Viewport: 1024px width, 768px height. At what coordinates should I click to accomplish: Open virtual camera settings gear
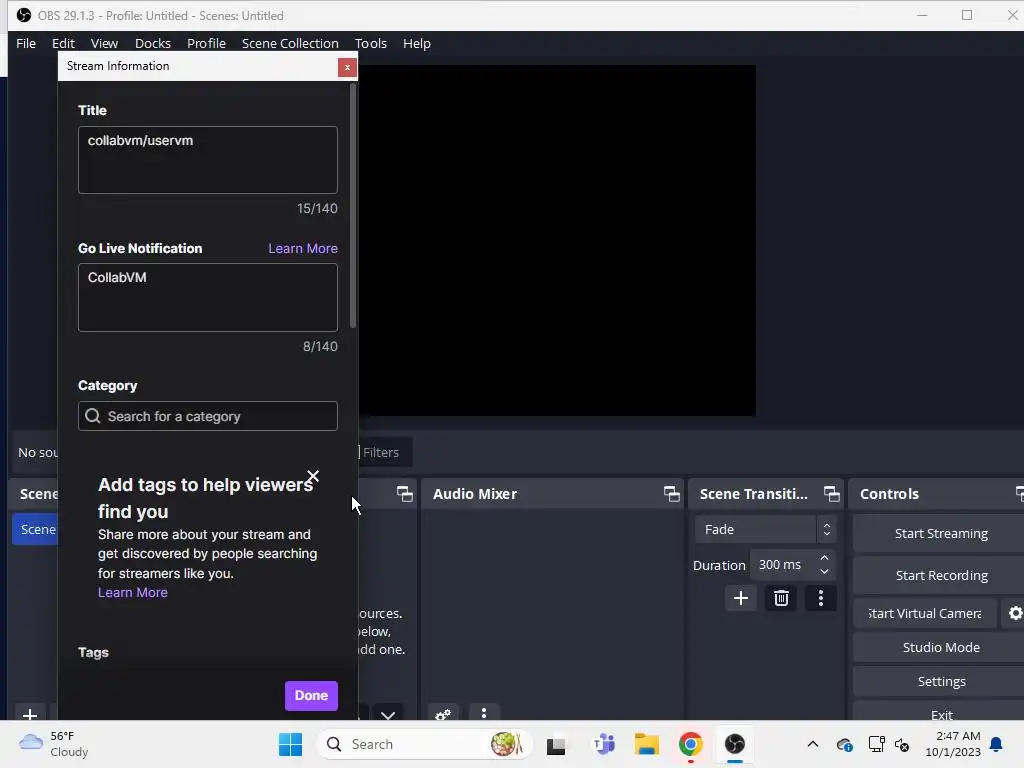pos(1014,613)
